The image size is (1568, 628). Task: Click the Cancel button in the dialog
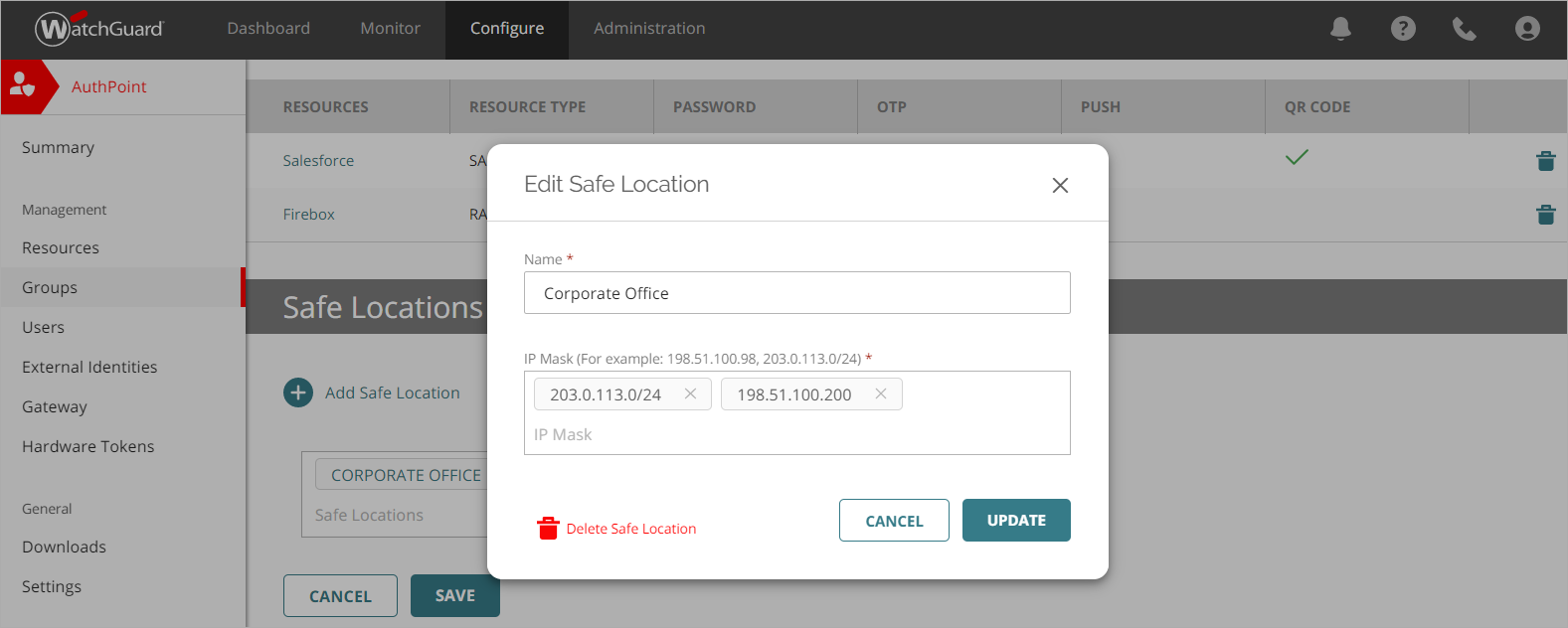point(894,521)
